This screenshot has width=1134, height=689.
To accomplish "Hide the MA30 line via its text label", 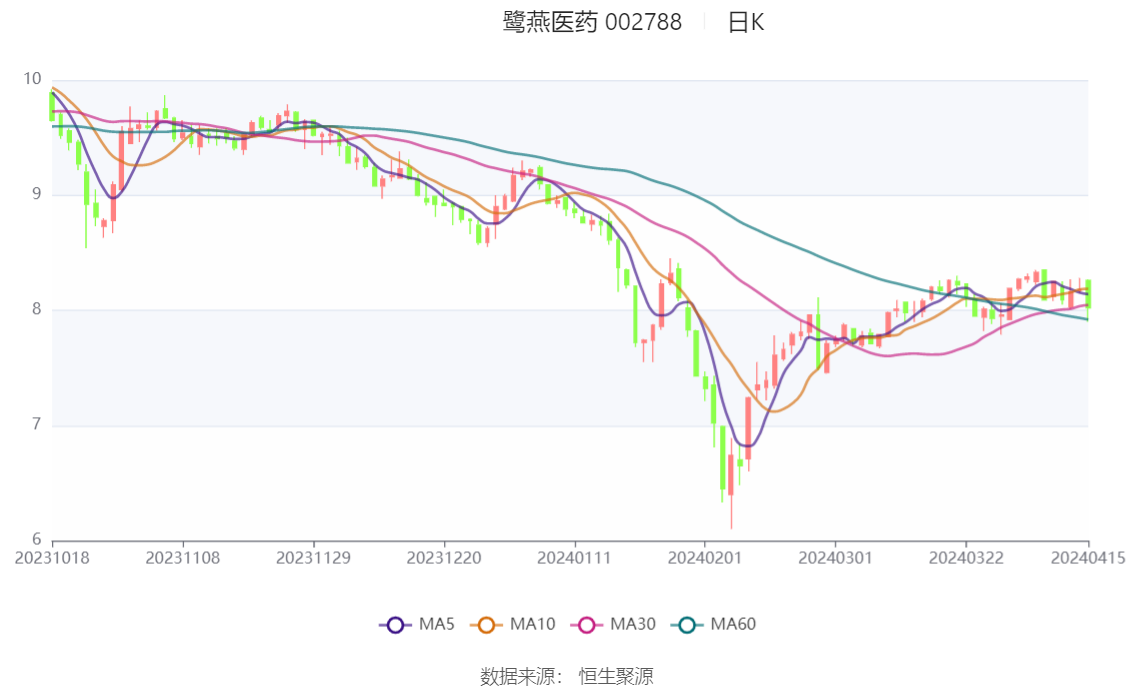I will [x=633, y=625].
